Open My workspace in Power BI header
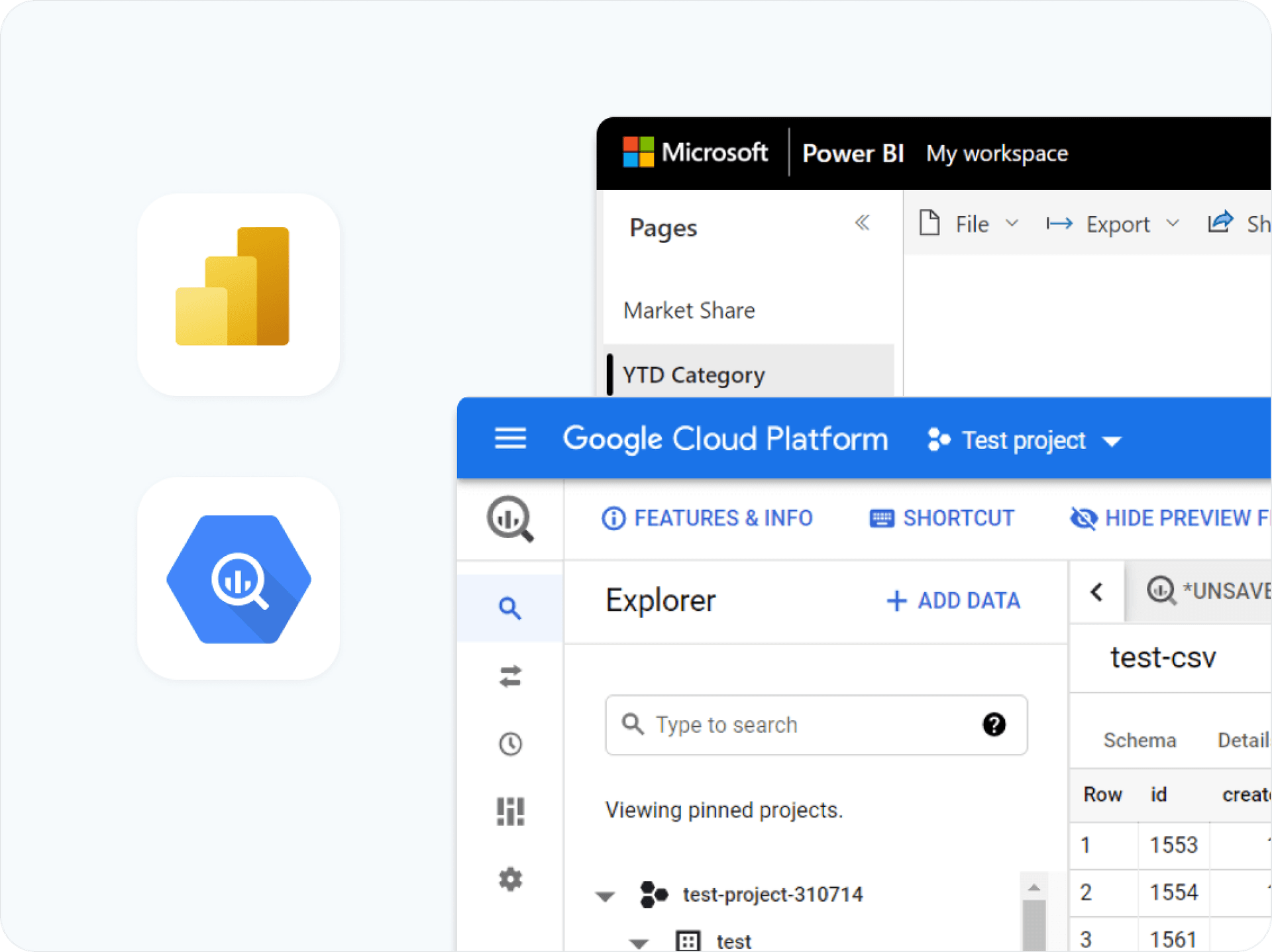Viewport: 1272px width, 952px height. click(997, 153)
